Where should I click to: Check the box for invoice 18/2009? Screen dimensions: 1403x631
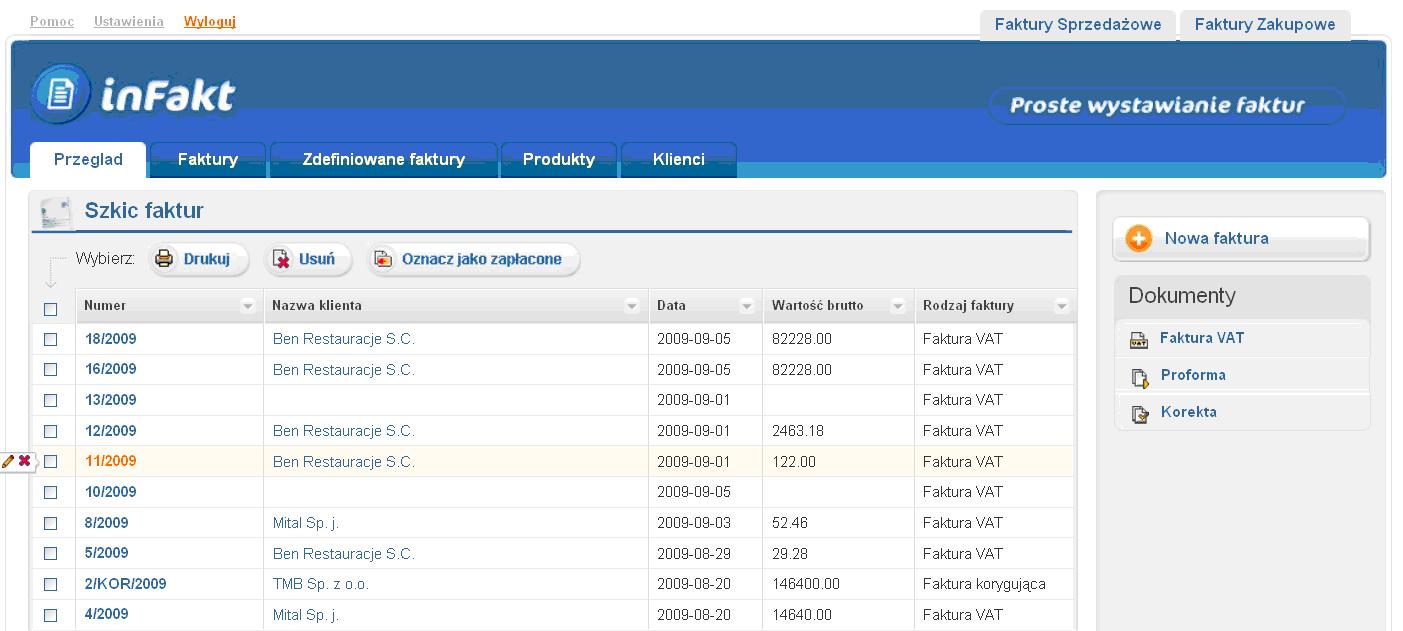tap(51, 340)
